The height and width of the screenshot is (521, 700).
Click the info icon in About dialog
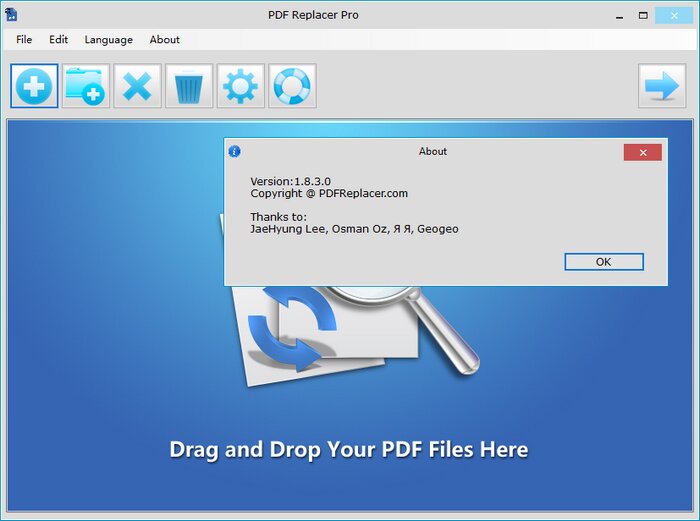[x=234, y=151]
